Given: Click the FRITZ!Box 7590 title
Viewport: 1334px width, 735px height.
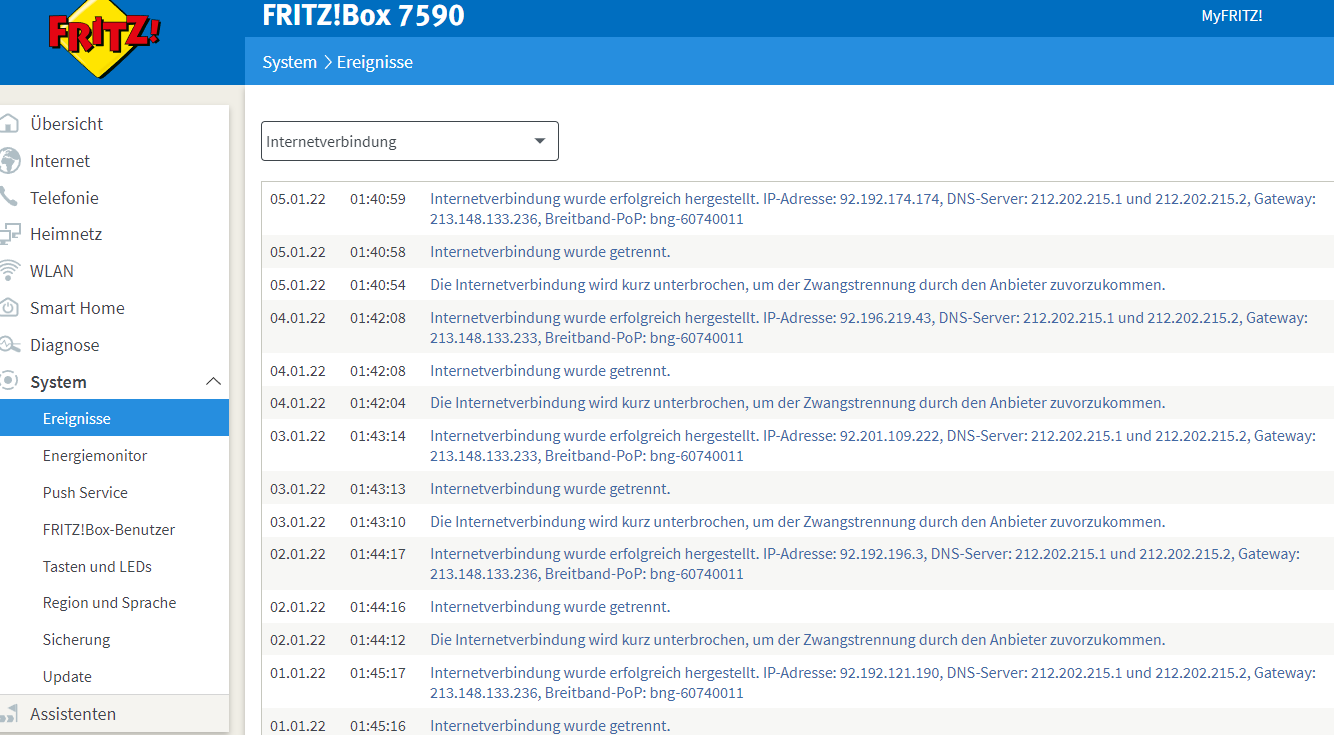Looking at the screenshot, I should coord(363,16).
